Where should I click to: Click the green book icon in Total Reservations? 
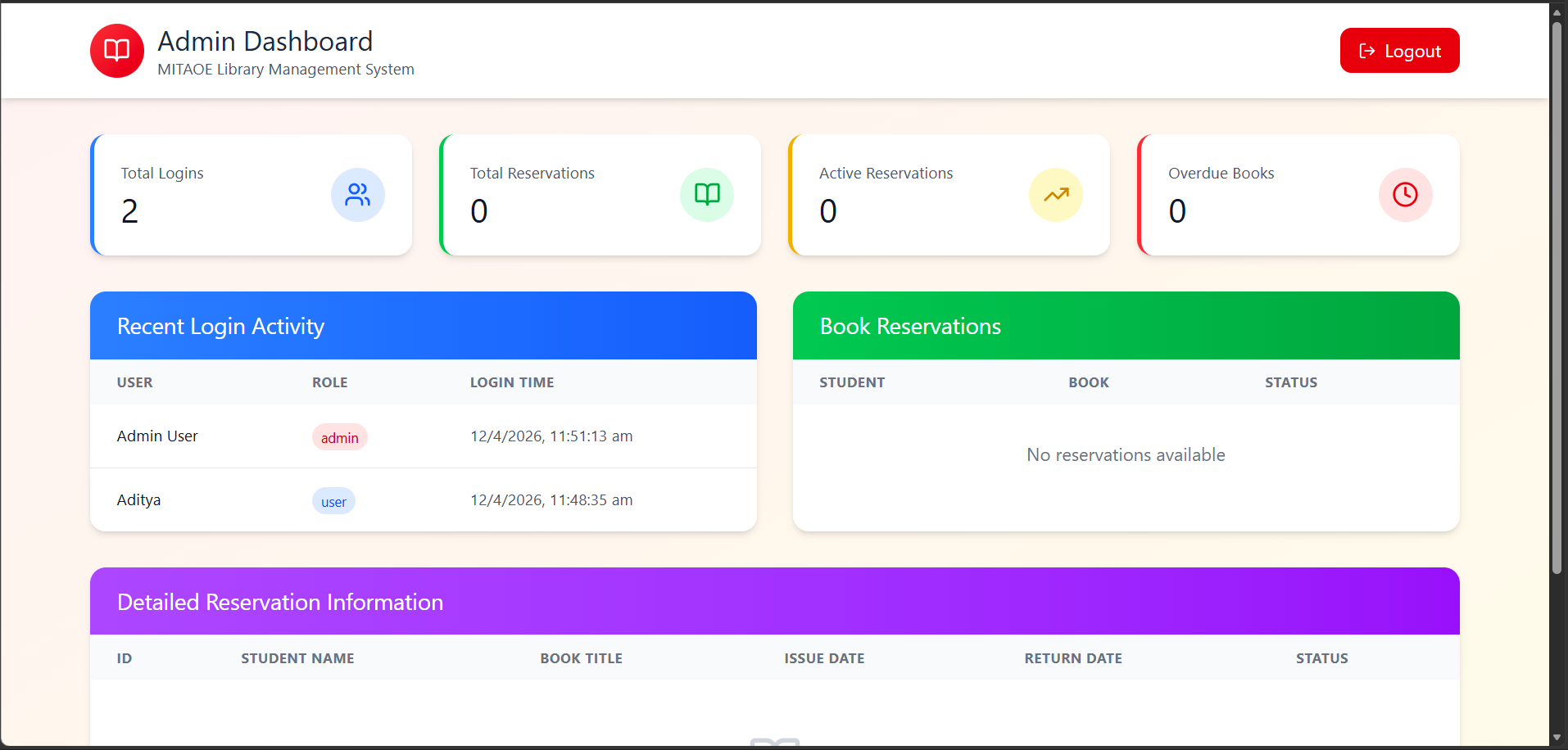click(707, 195)
